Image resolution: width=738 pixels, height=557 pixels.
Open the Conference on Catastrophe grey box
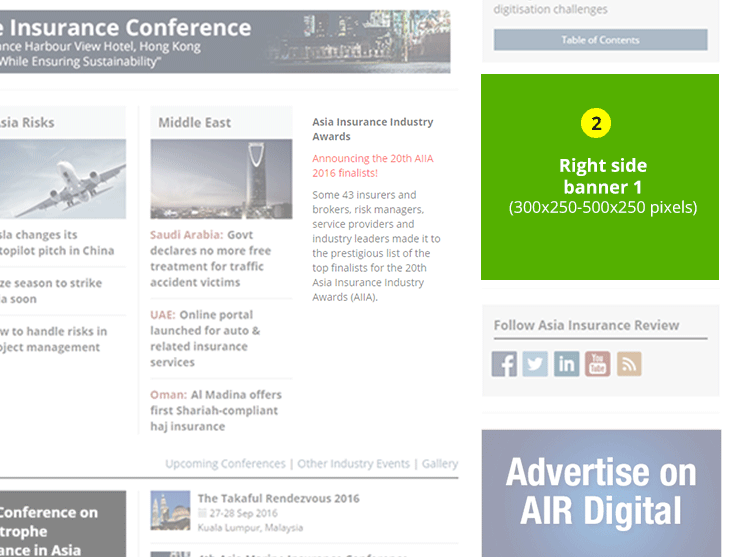pyautogui.click(x=63, y=524)
